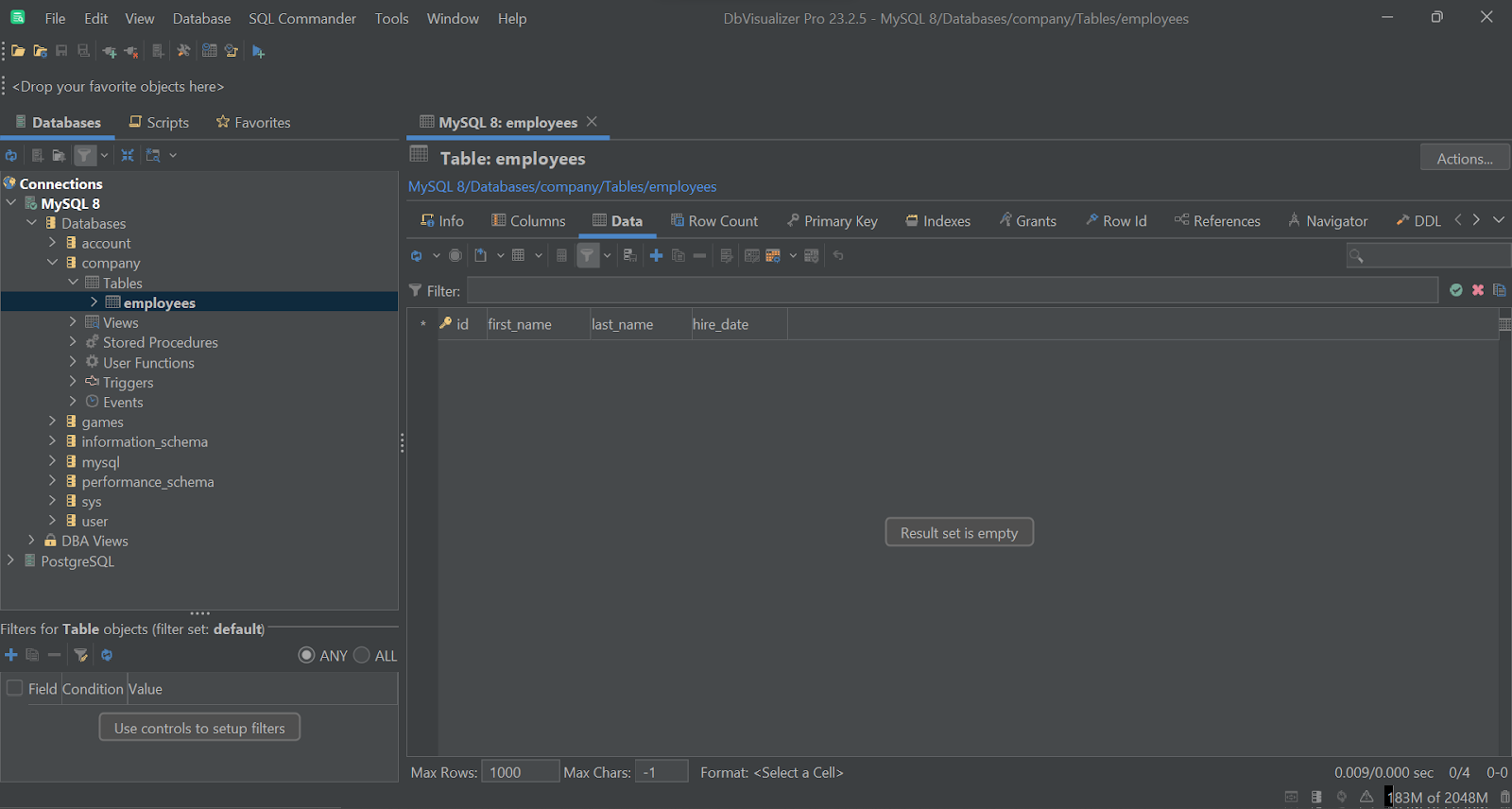Click the MySQL 8/Databases/company/Tables/employees path link
This screenshot has width=1512, height=809.
pyautogui.click(x=562, y=187)
